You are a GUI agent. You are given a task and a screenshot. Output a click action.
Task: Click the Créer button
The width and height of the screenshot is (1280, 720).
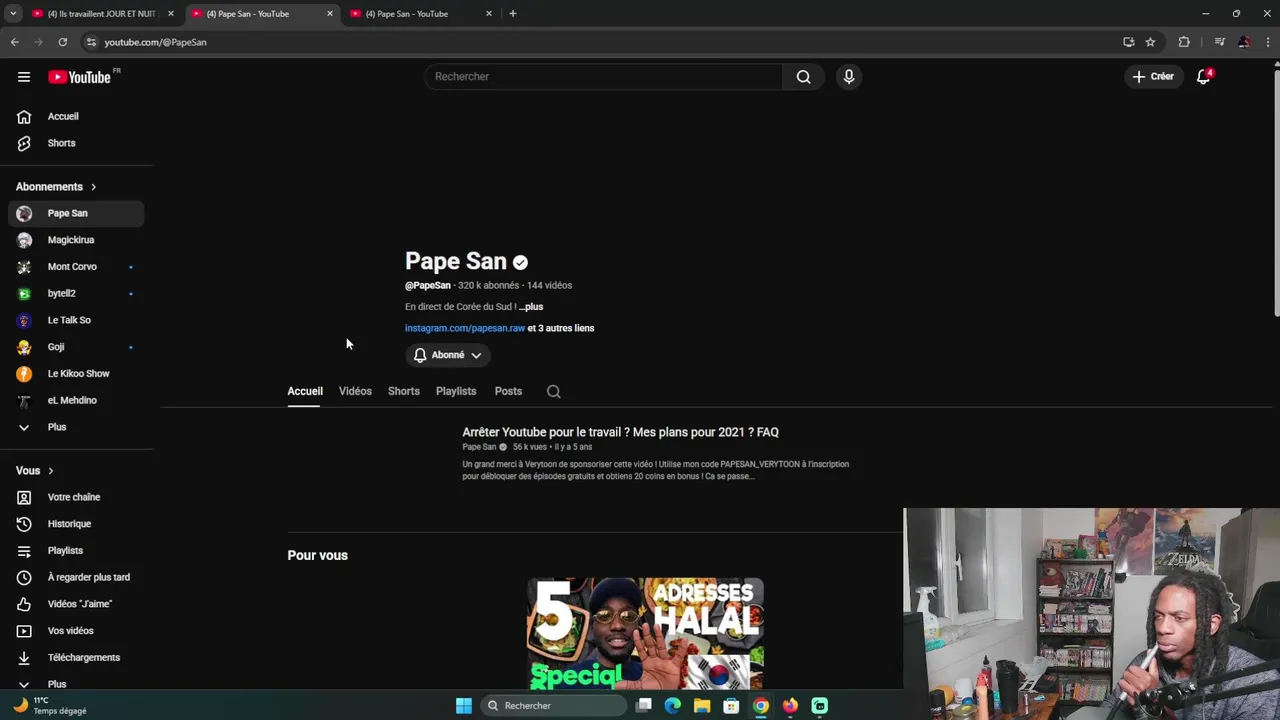coord(1152,76)
